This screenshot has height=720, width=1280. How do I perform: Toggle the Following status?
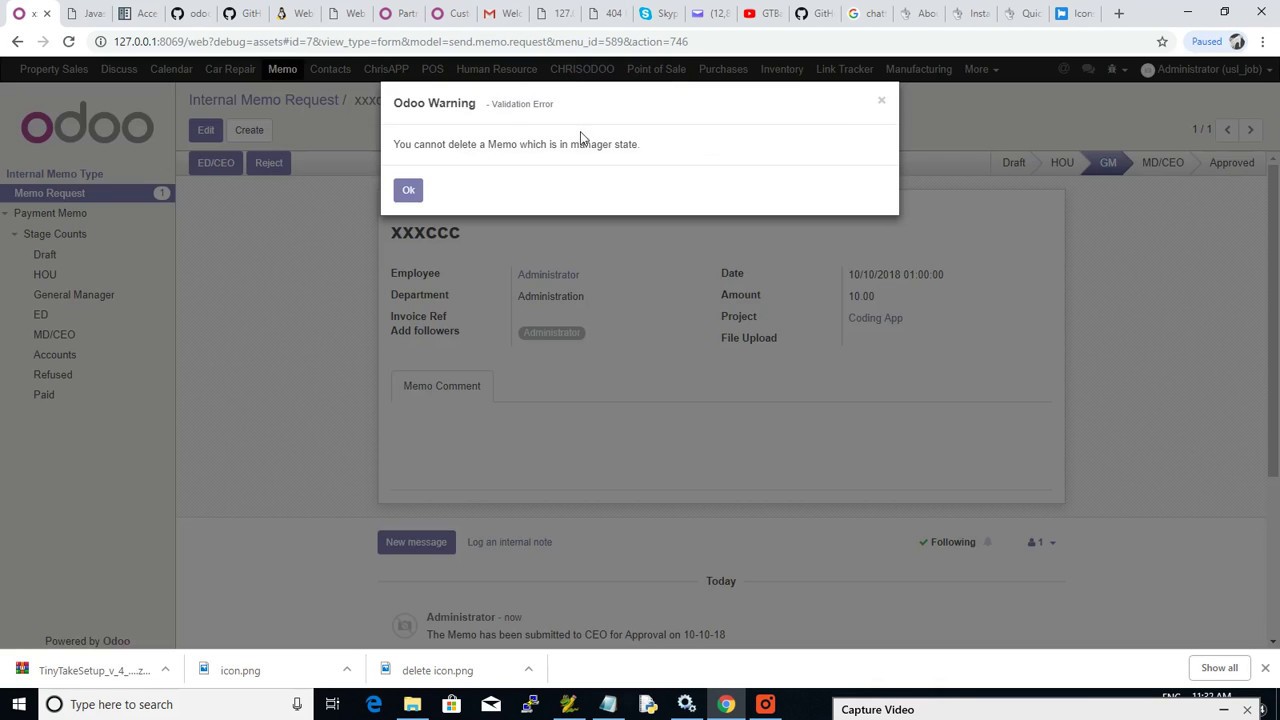[946, 542]
